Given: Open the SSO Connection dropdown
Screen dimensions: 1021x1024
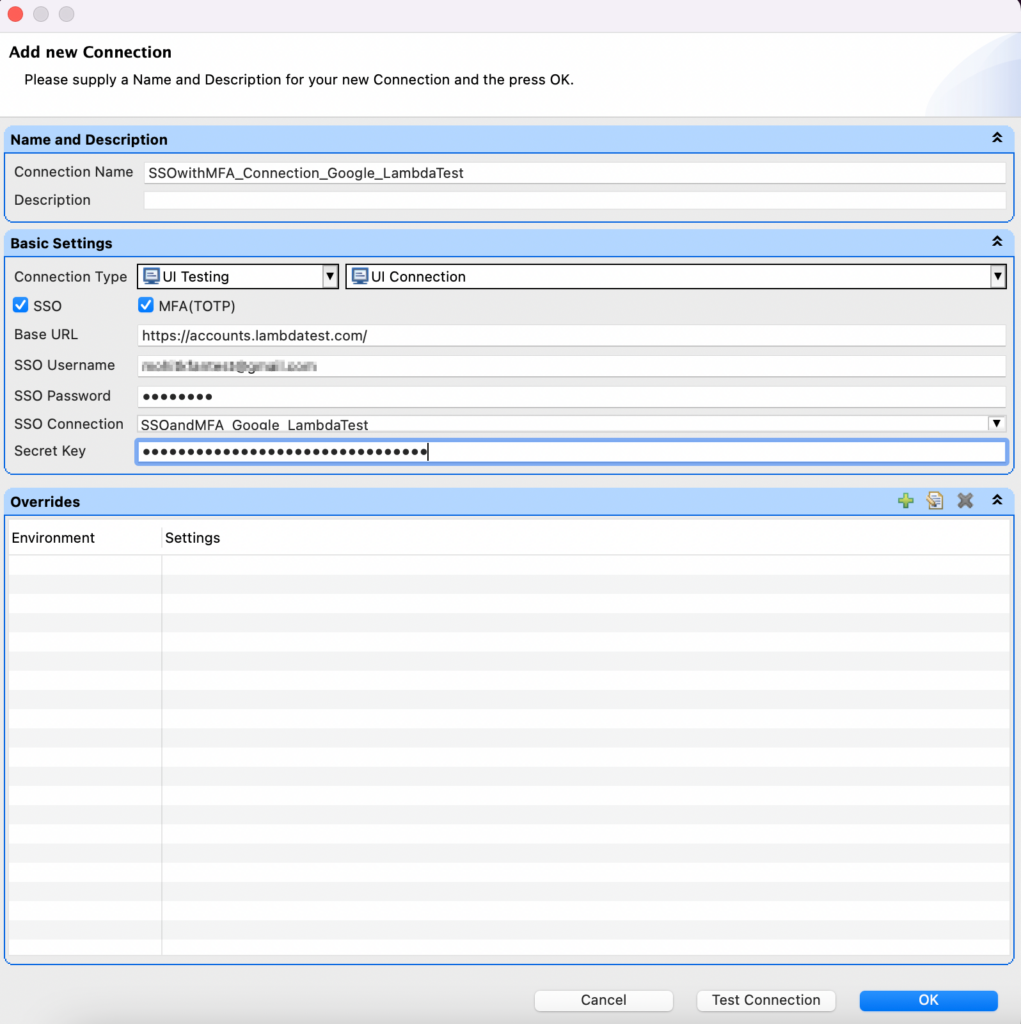Looking at the screenshot, I should click(997, 423).
